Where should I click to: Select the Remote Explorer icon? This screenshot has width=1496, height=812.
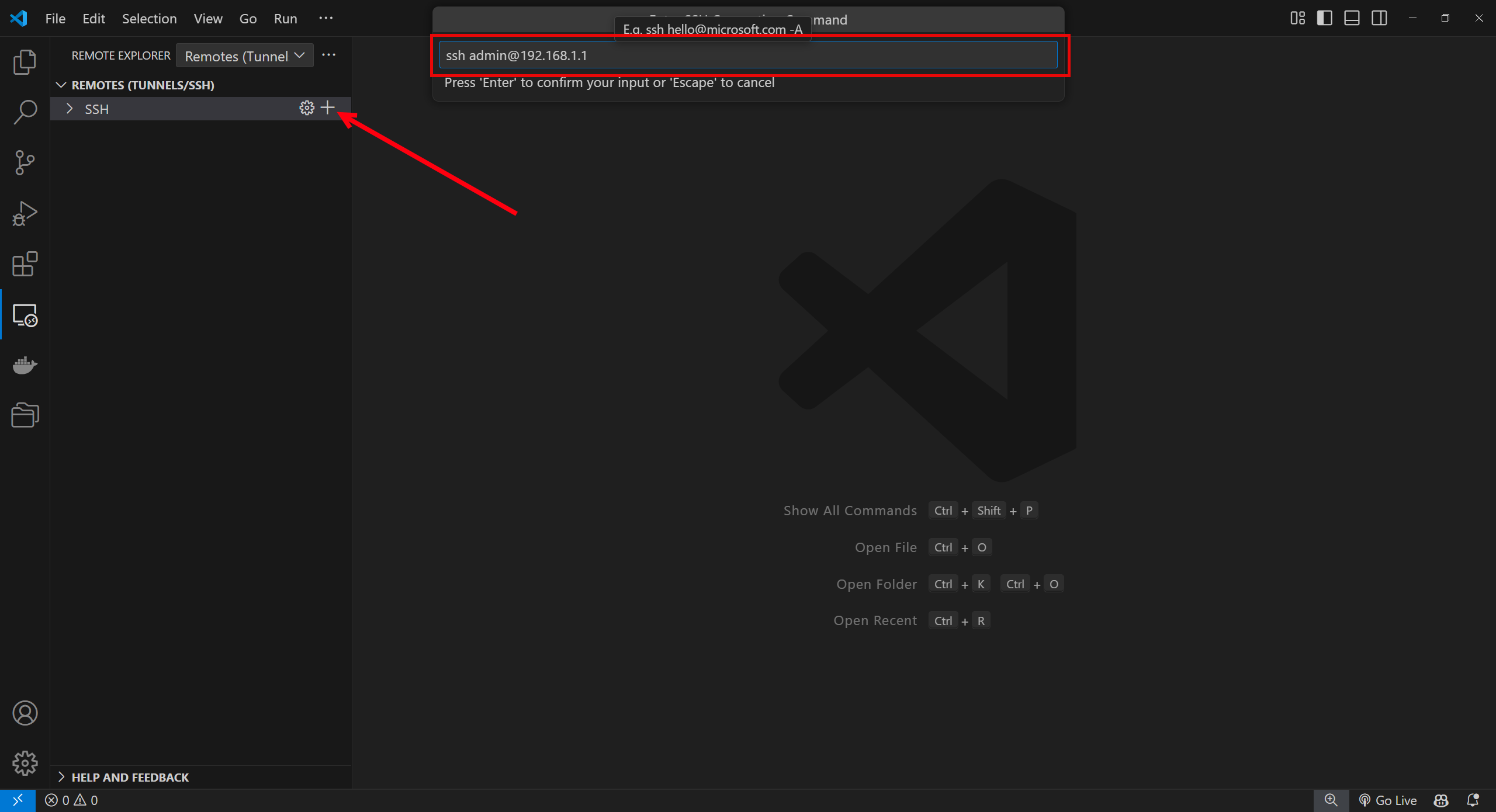[x=25, y=315]
